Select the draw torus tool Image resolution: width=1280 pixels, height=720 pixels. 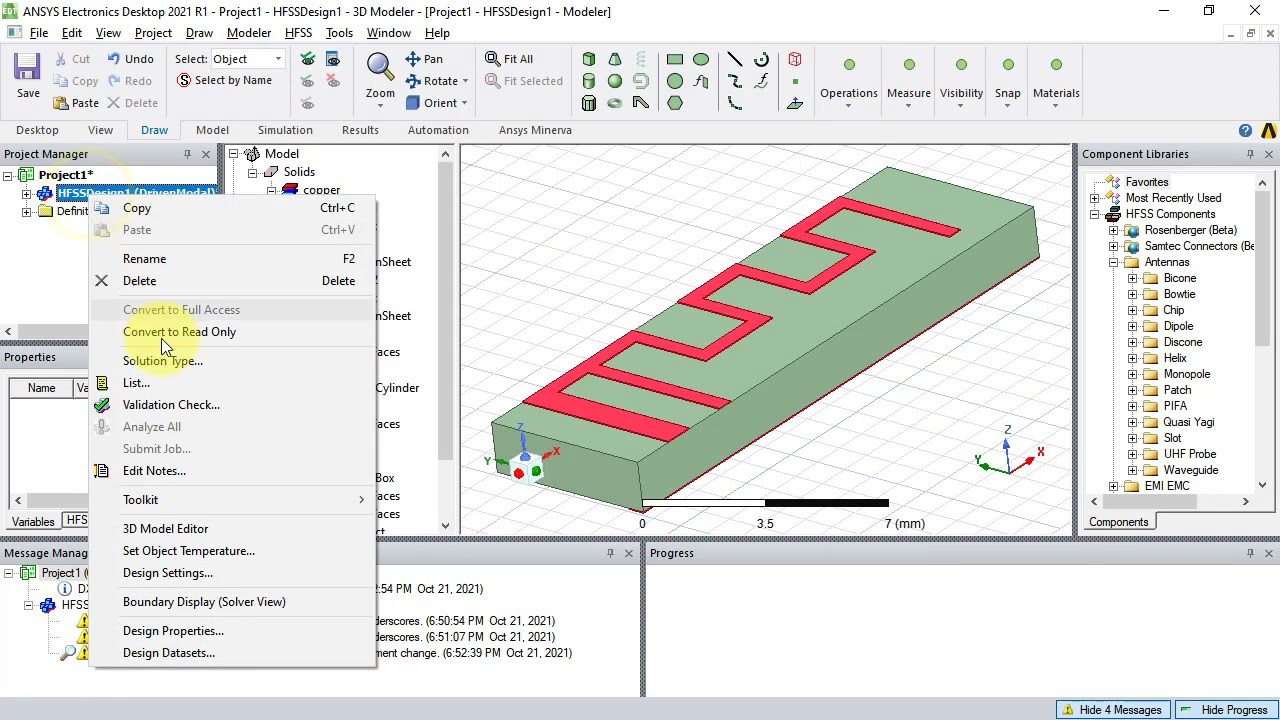pos(615,103)
